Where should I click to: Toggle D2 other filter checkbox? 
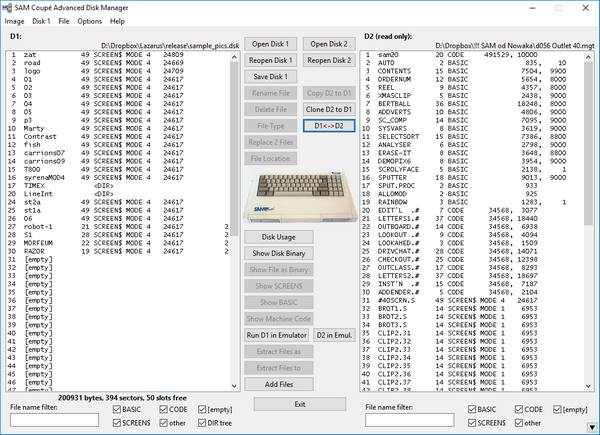[x=528, y=423]
